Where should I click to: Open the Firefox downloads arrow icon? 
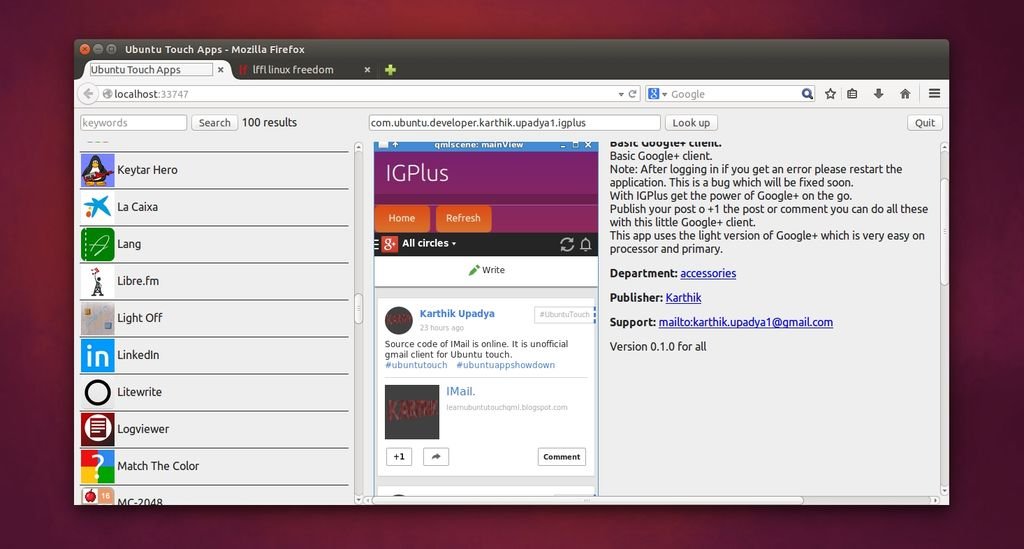click(879, 94)
